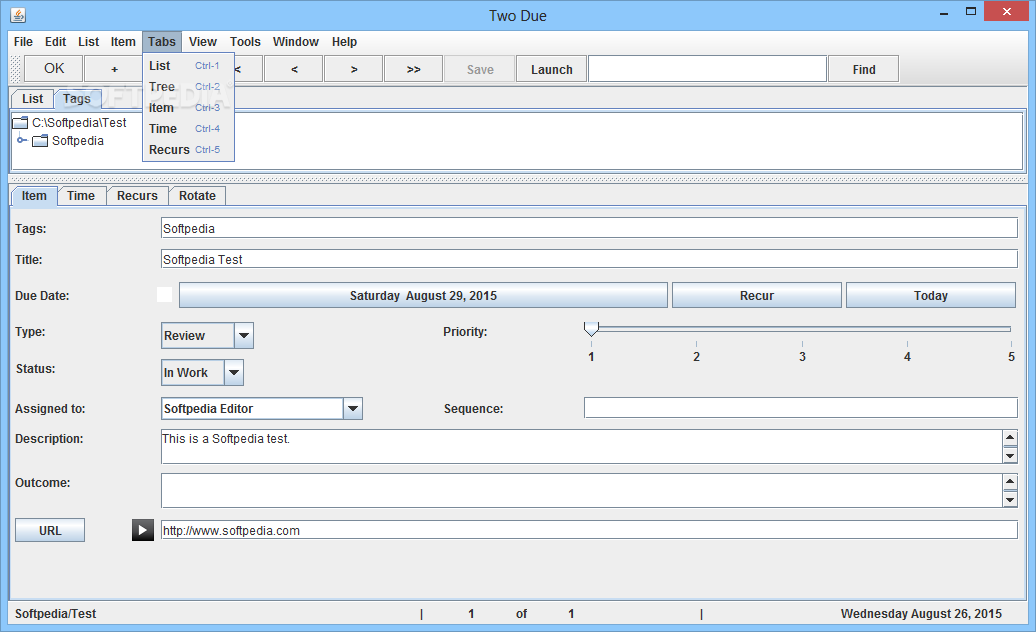The height and width of the screenshot is (632, 1036).
Task: Open the File menu
Action: click(x=23, y=42)
